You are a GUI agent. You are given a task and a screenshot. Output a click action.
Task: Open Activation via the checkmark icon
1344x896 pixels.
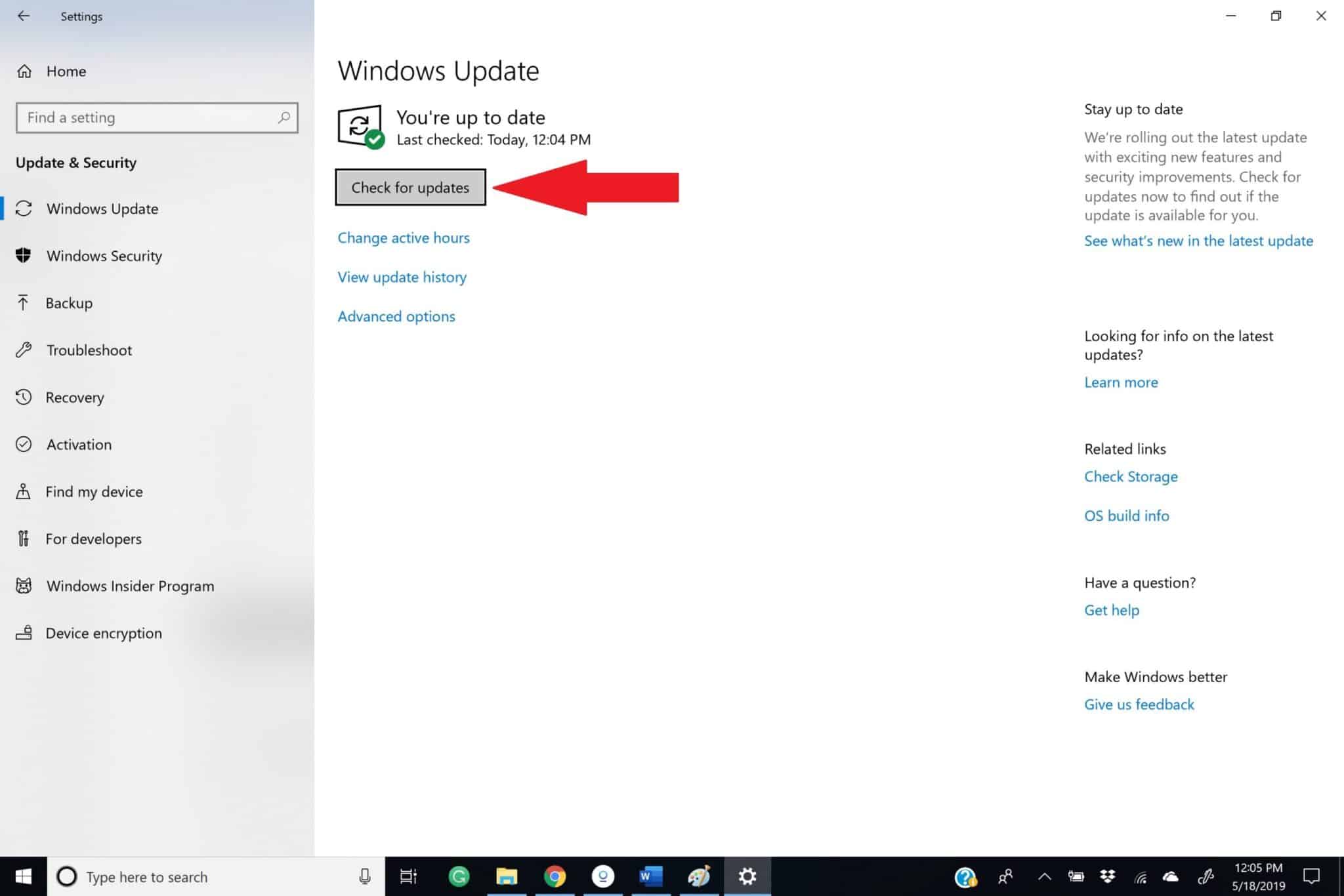(24, 444)
